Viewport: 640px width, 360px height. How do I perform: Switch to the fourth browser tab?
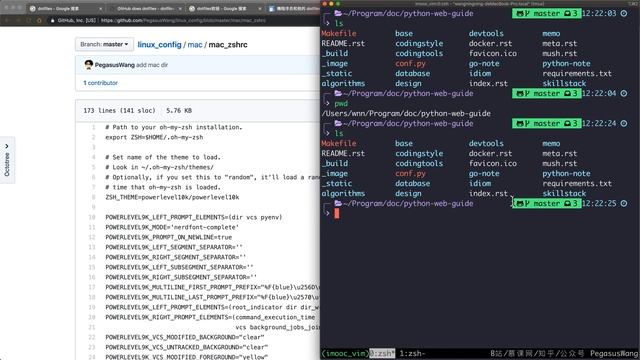tap(293, 8)
